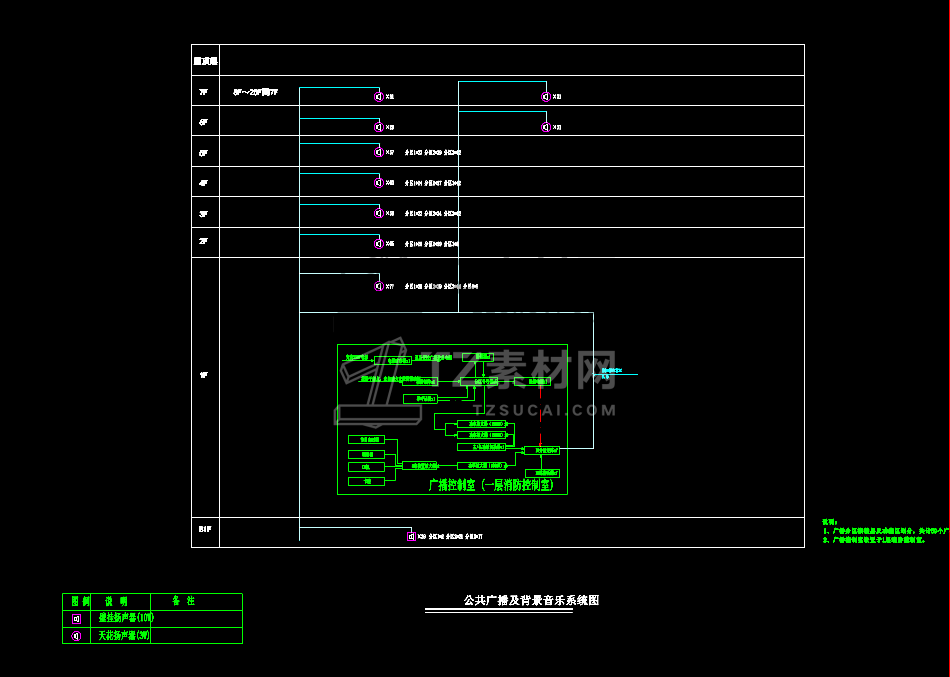Pick the top-left equipment box in control room
Viewport: 950px width, 677px height.
pos(393,361)
